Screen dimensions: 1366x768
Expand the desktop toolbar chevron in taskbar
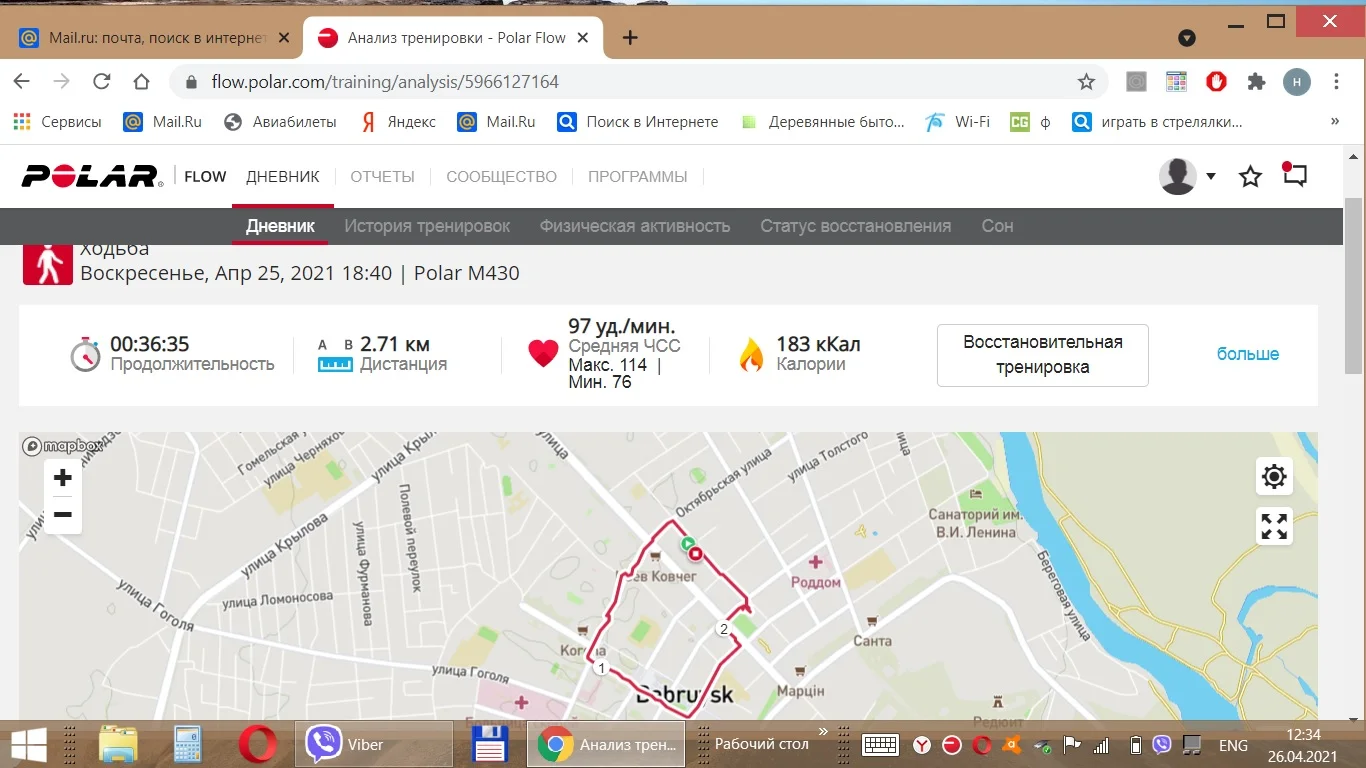[x=824, y=733]
